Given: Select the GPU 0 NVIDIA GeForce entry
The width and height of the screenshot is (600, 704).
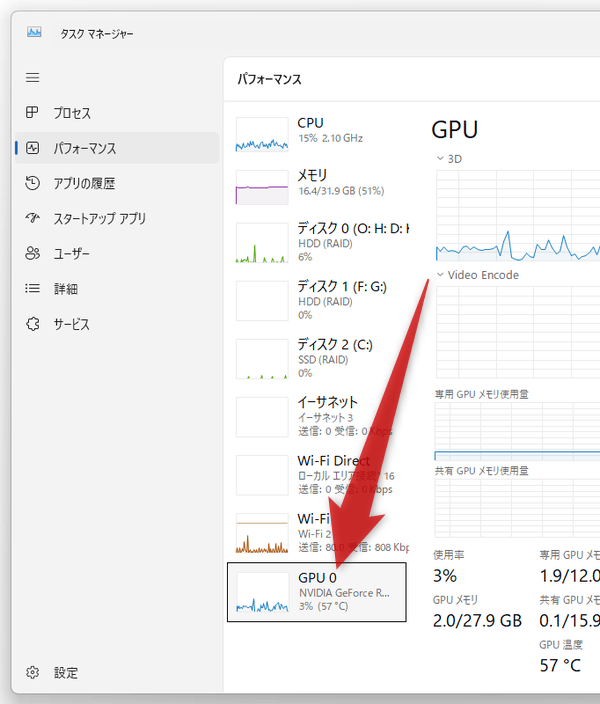Looking at the screenshot, I should coord(317,592).
